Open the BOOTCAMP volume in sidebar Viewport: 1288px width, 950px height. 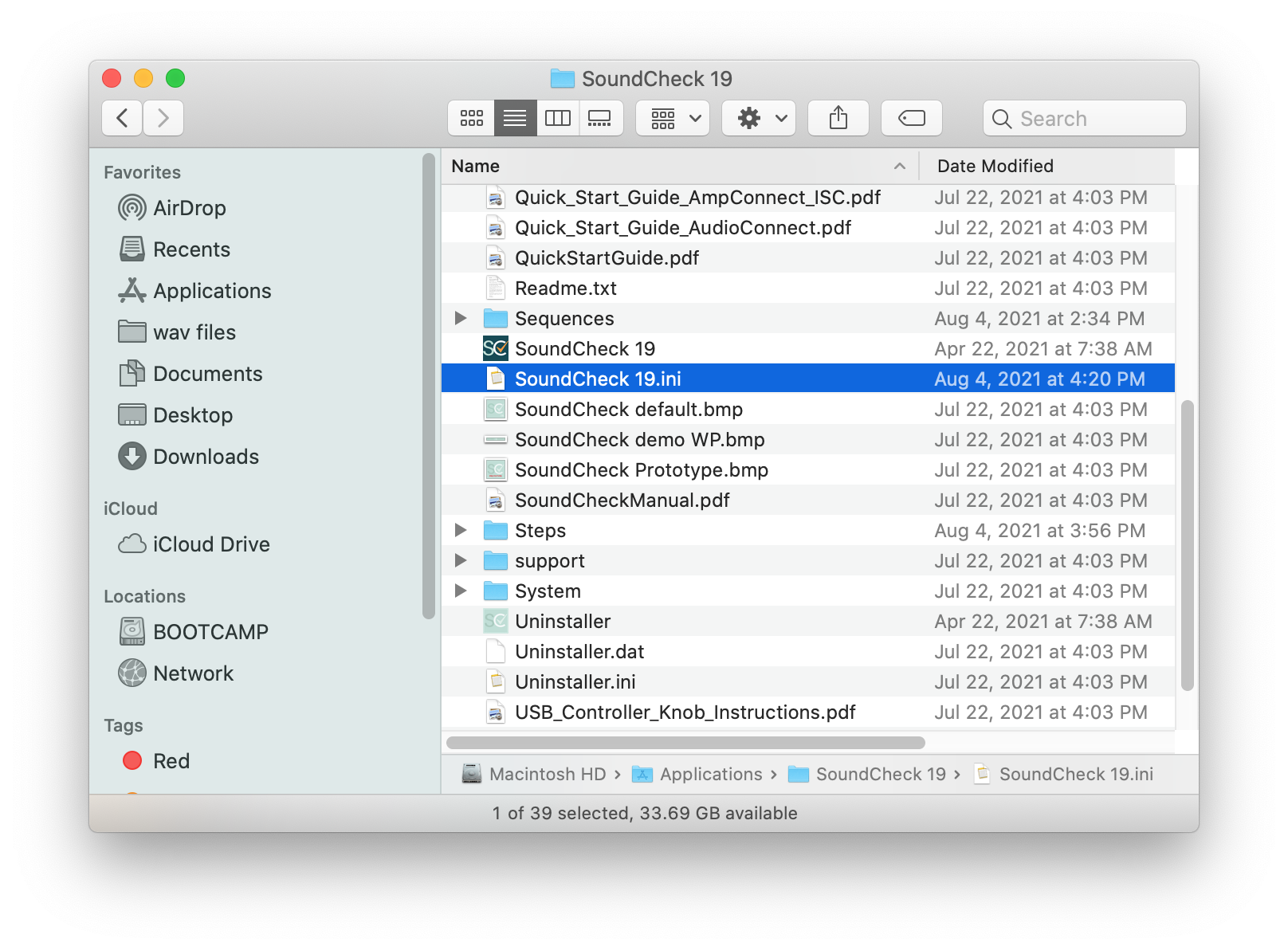(193, 632)
